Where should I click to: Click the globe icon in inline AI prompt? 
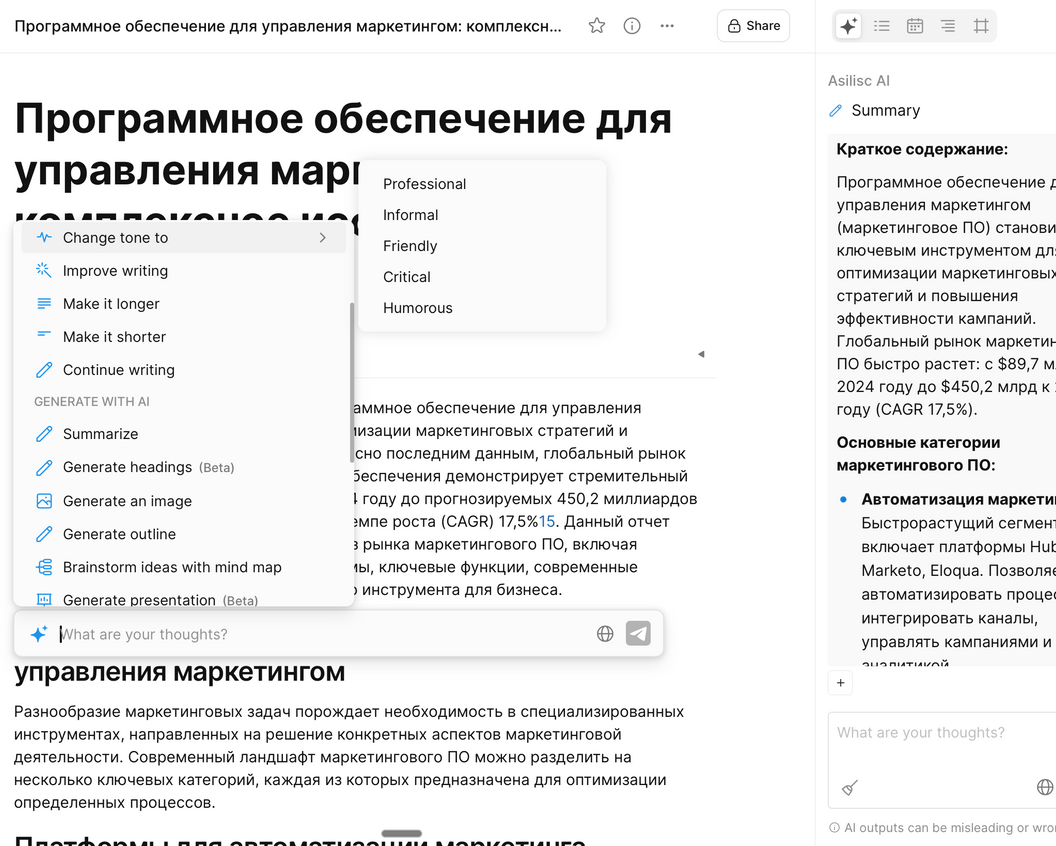pos(605,634)
